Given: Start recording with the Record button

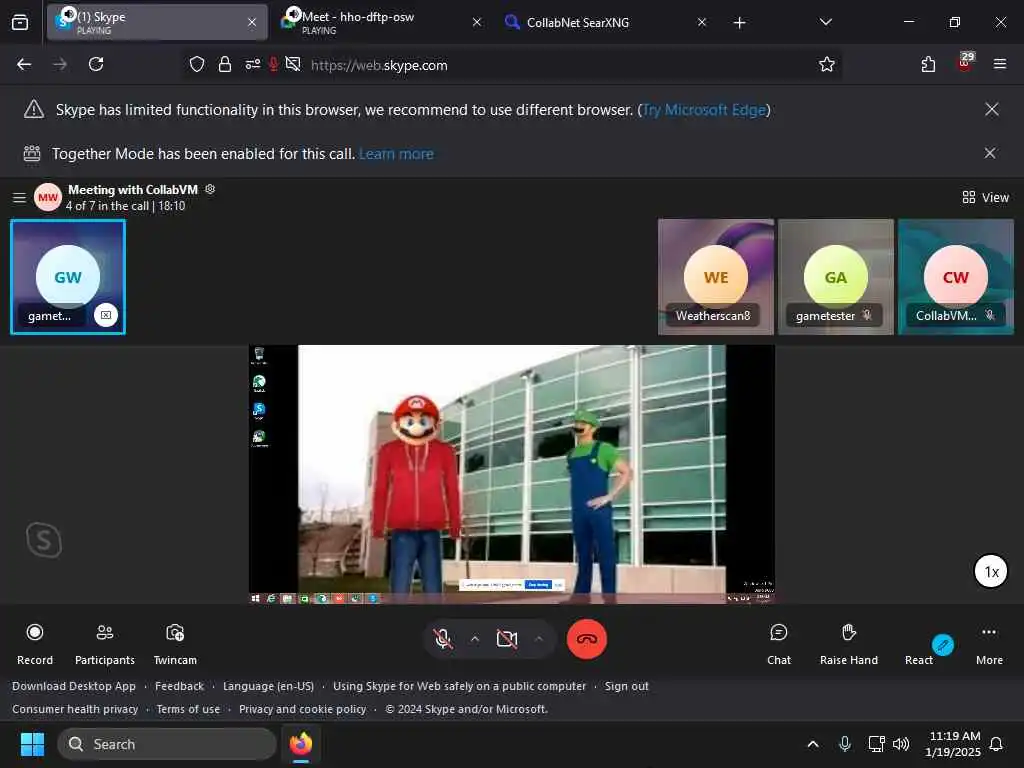Looking at the screenshot, I should 35,643.
